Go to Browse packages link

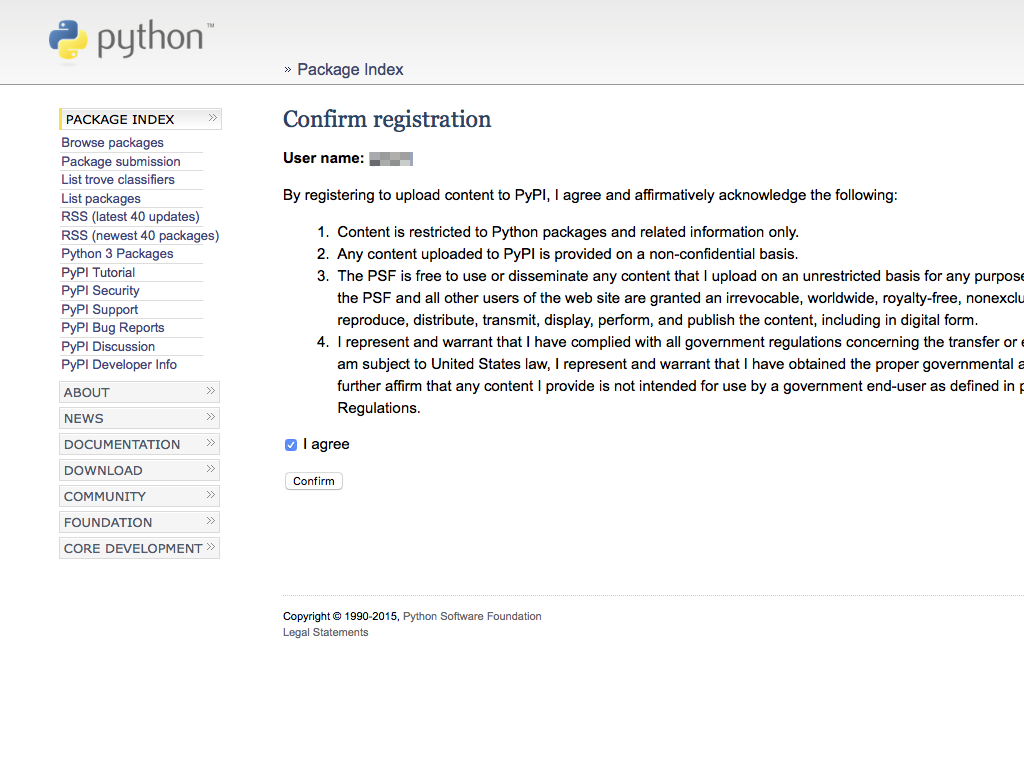112,143
